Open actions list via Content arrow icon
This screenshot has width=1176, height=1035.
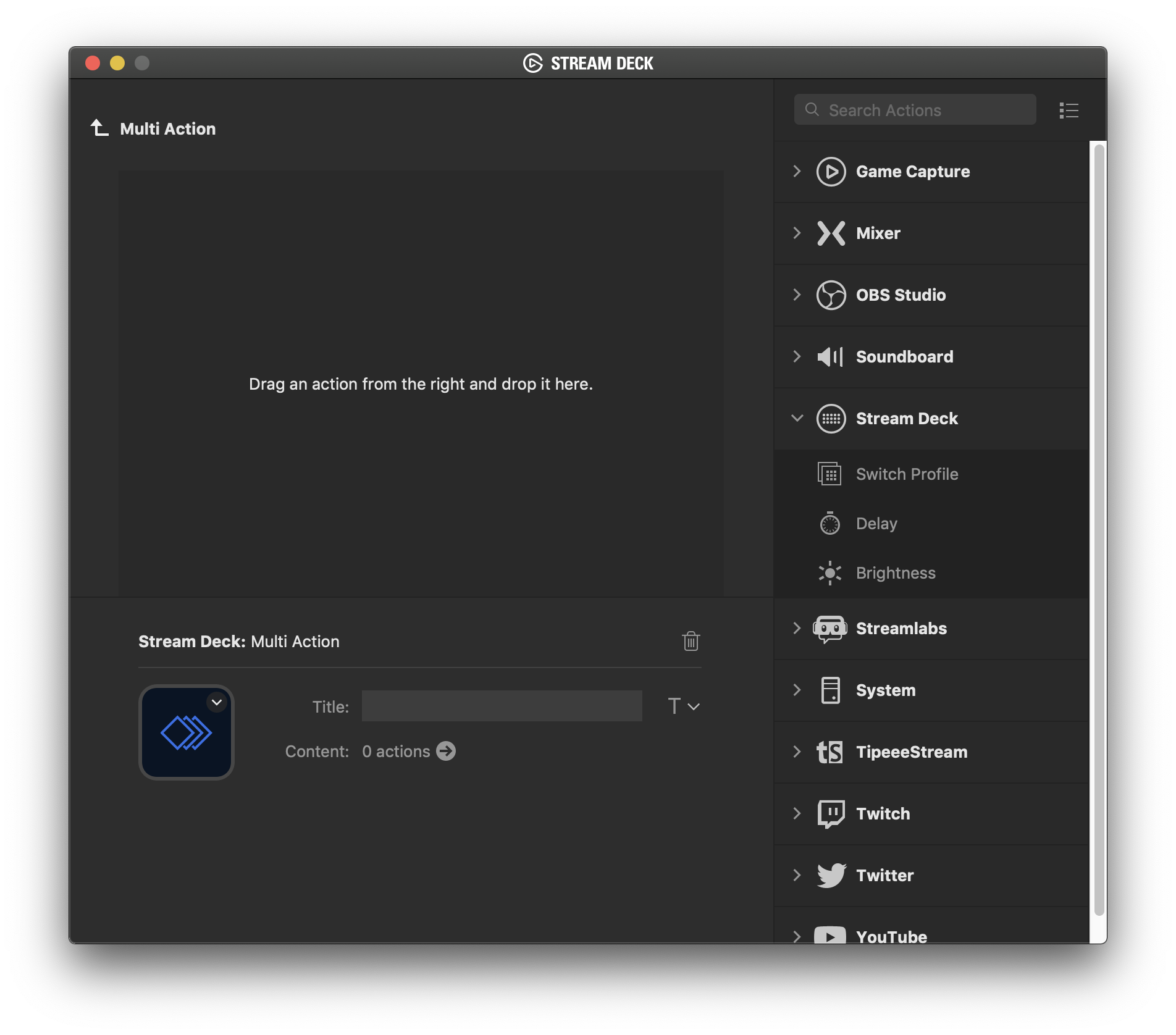[x=446, y=751]
